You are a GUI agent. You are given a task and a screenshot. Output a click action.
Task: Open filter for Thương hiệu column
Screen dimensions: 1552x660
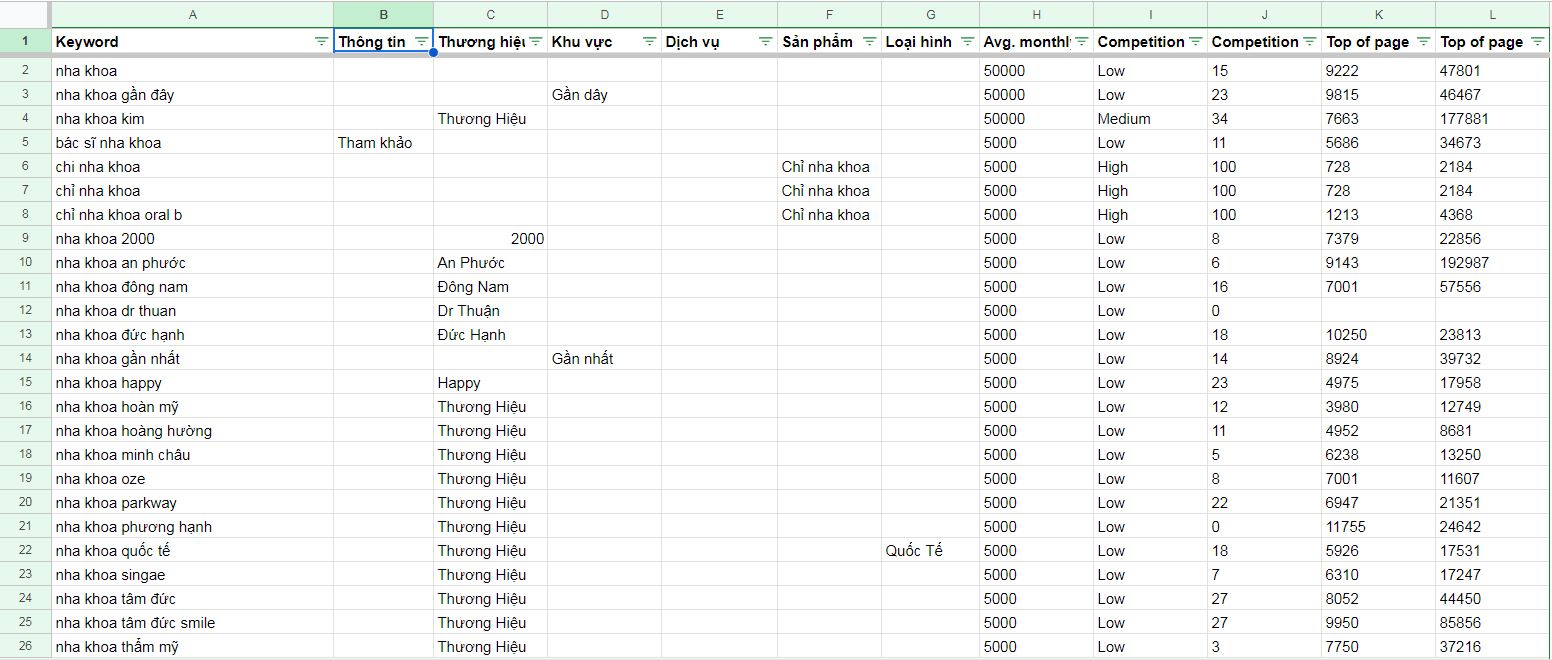(x=535, y=42)
